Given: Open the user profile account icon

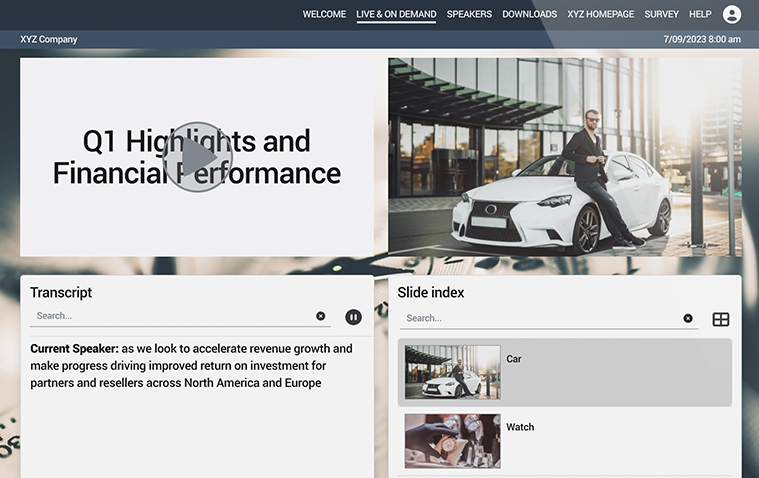Looking at the screenshot, I should tap(731, 14).
